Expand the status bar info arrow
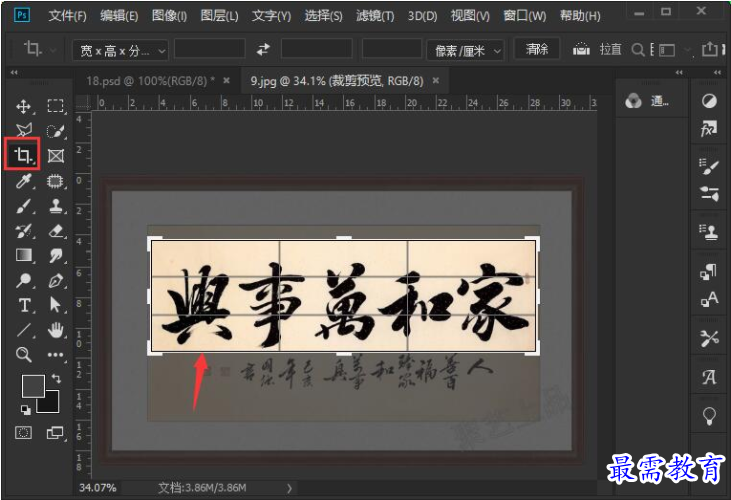 pyautogui.click(x=290, y=488)
